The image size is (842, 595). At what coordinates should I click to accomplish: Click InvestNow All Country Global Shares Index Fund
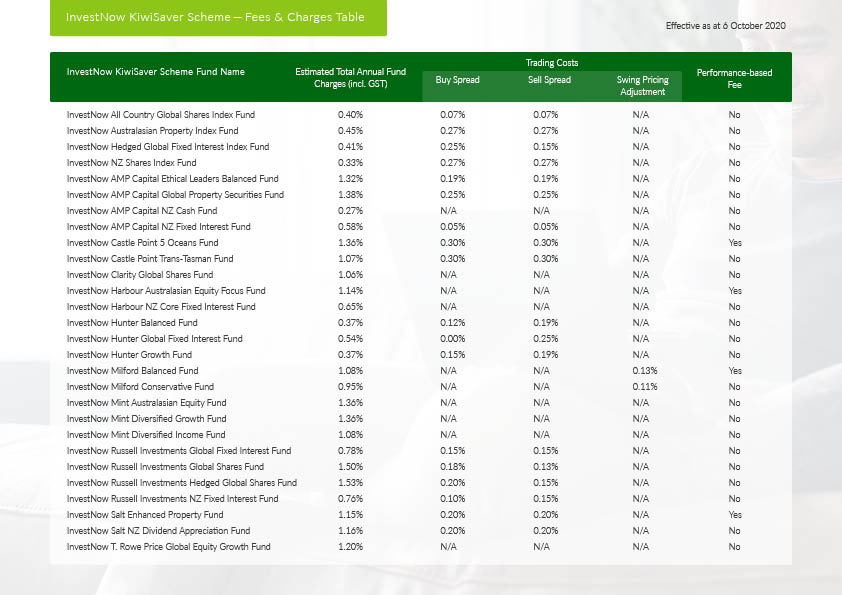(x=160, y=115)
